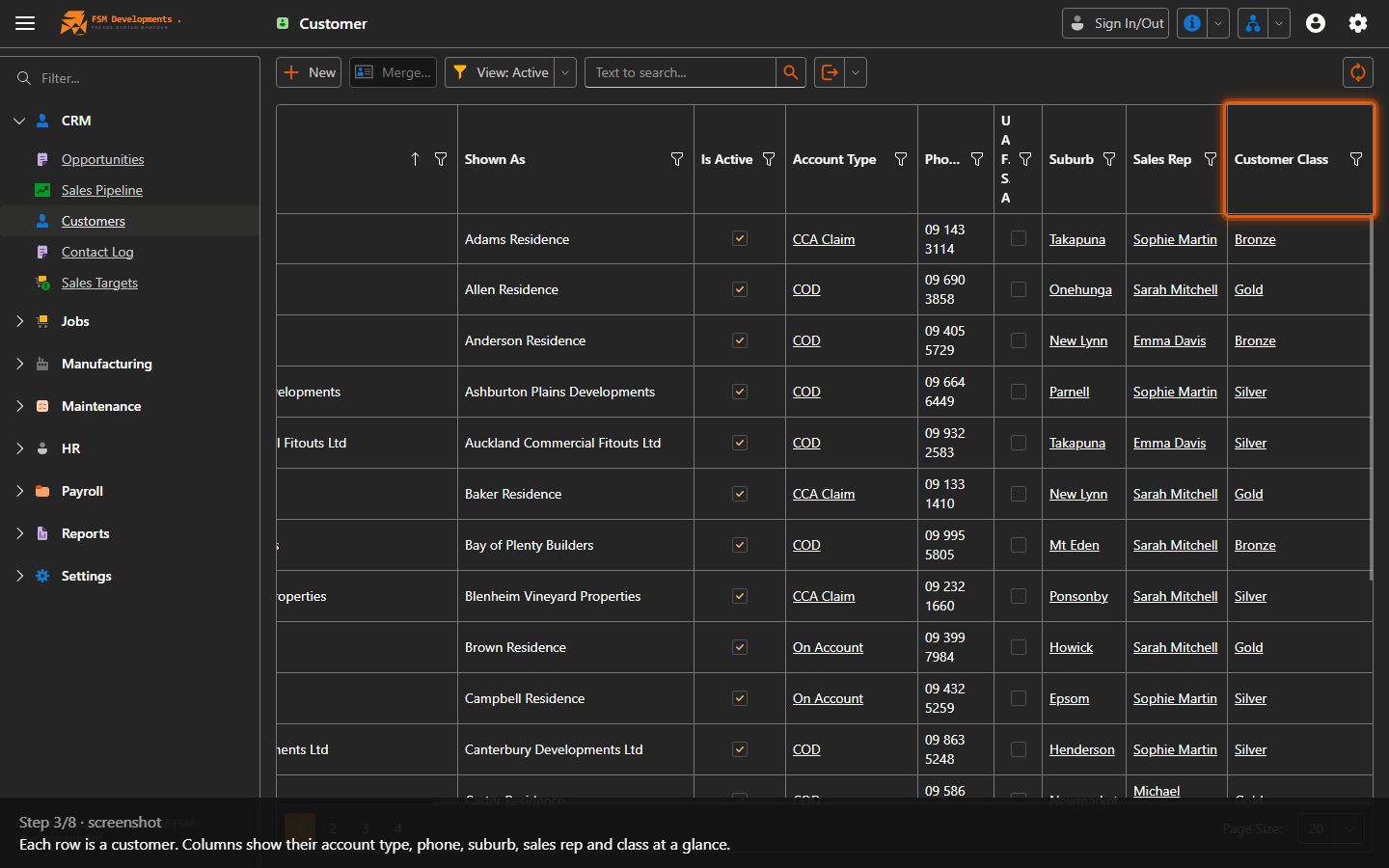The width and height of the screenshot is (1389, 868).
Task: Open Payroll in the sidebar
Action: click(82, 491)
